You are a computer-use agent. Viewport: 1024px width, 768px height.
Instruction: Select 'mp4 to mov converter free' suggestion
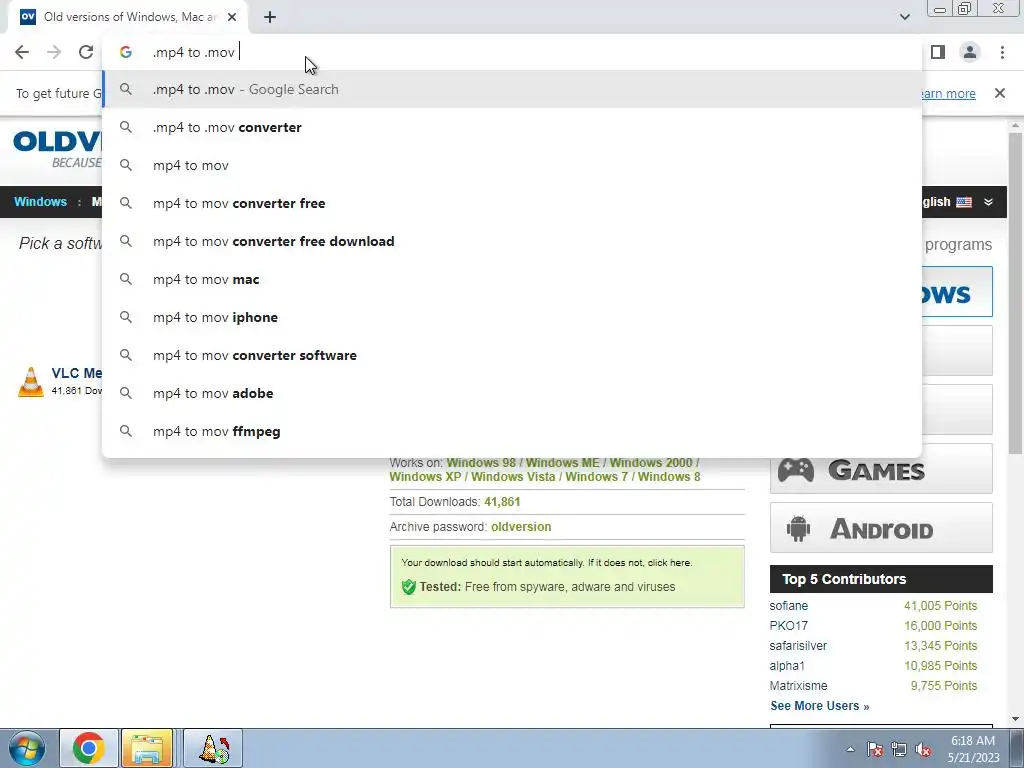(x=513, y=203)
